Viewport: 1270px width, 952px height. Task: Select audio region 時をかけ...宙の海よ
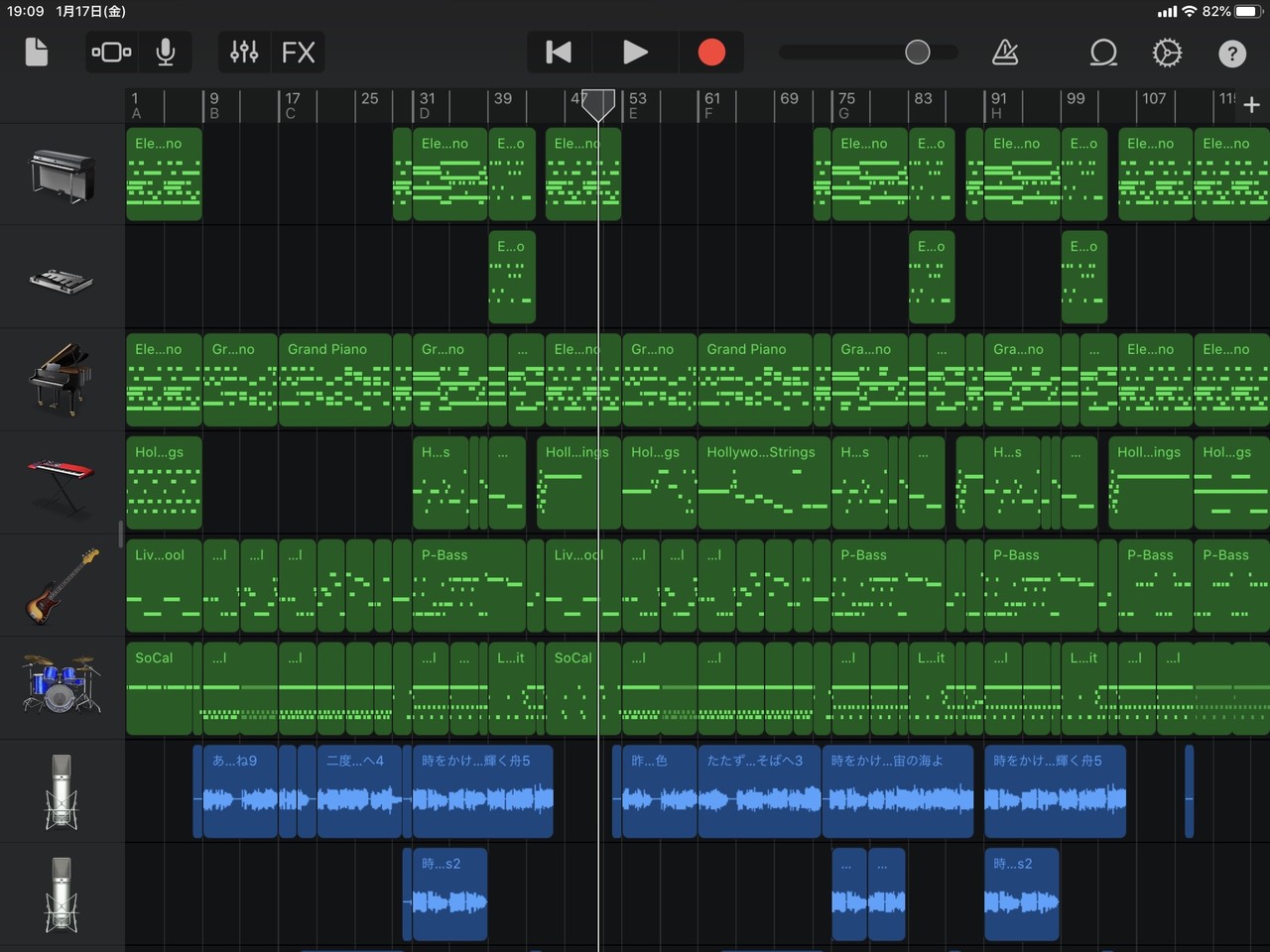898,791
